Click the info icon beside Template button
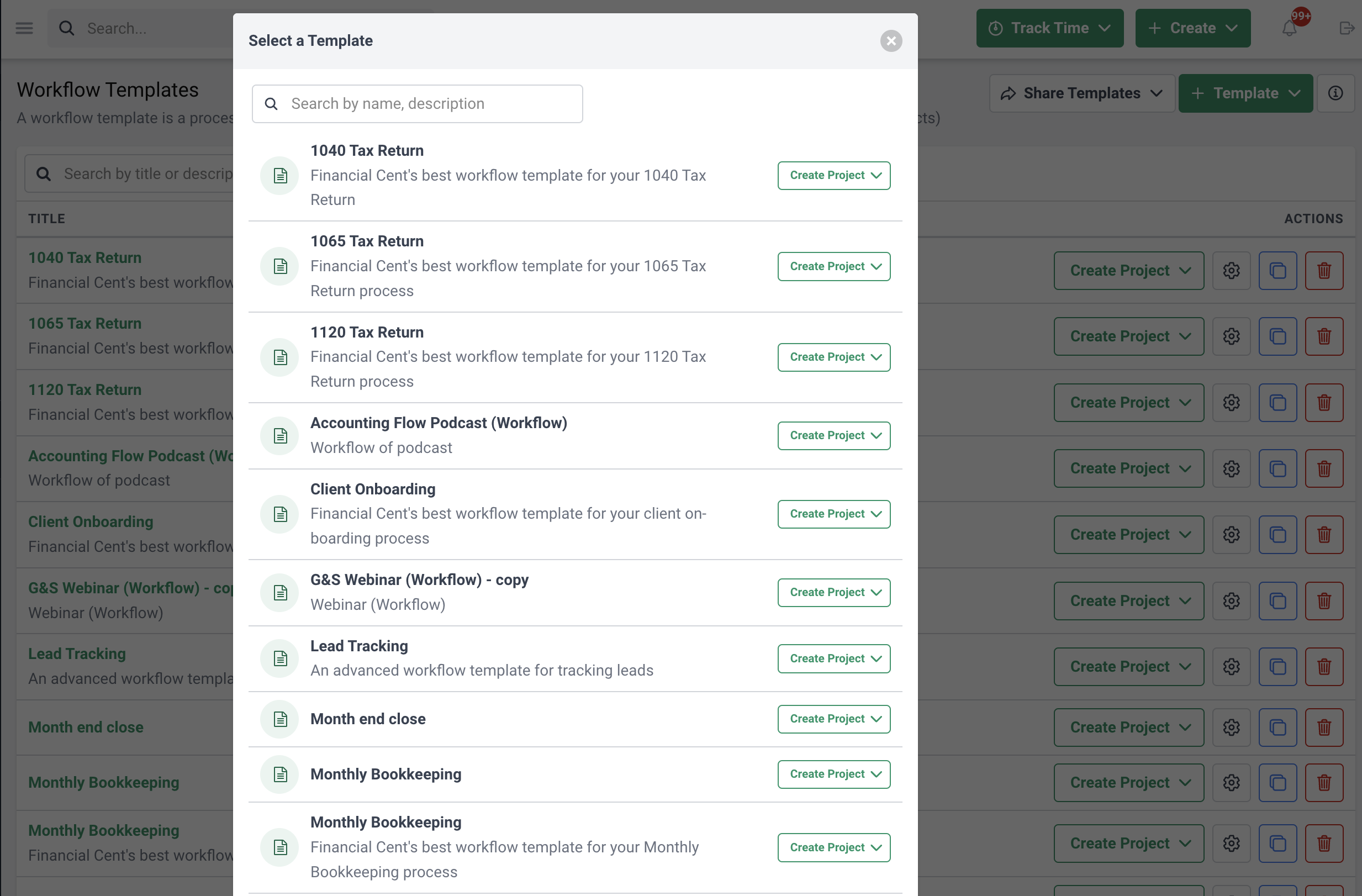The image size is (1362, 896). coord(1334,93)
